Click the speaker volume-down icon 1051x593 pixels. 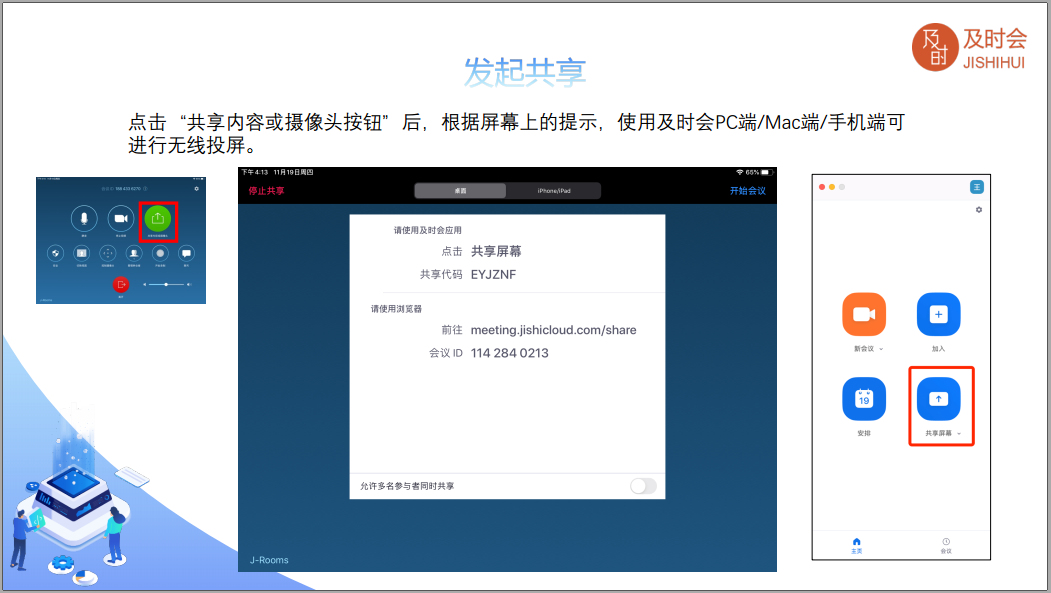point(144,285)
